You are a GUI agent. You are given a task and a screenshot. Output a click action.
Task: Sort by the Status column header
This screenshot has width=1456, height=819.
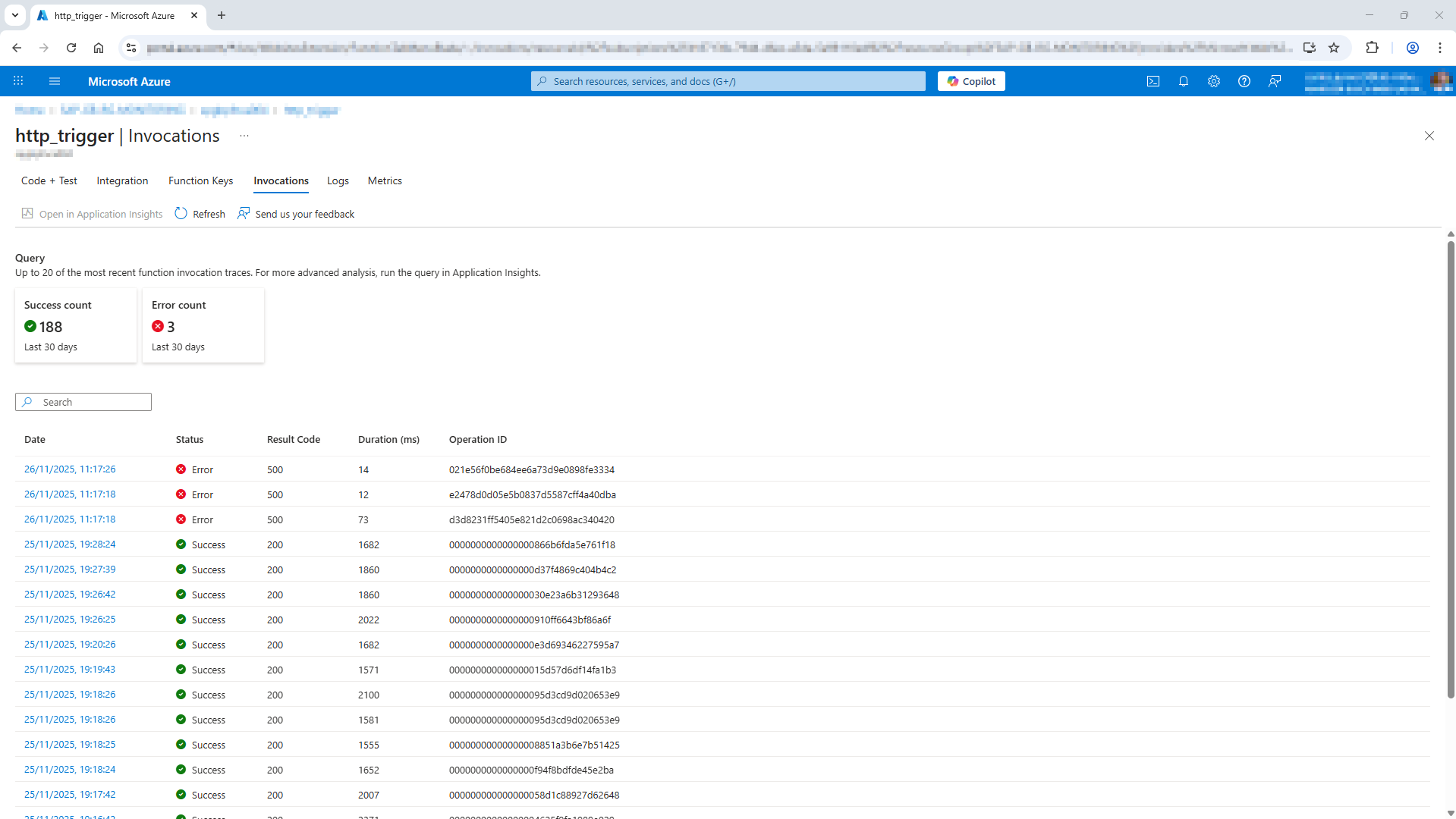[190, 439]
